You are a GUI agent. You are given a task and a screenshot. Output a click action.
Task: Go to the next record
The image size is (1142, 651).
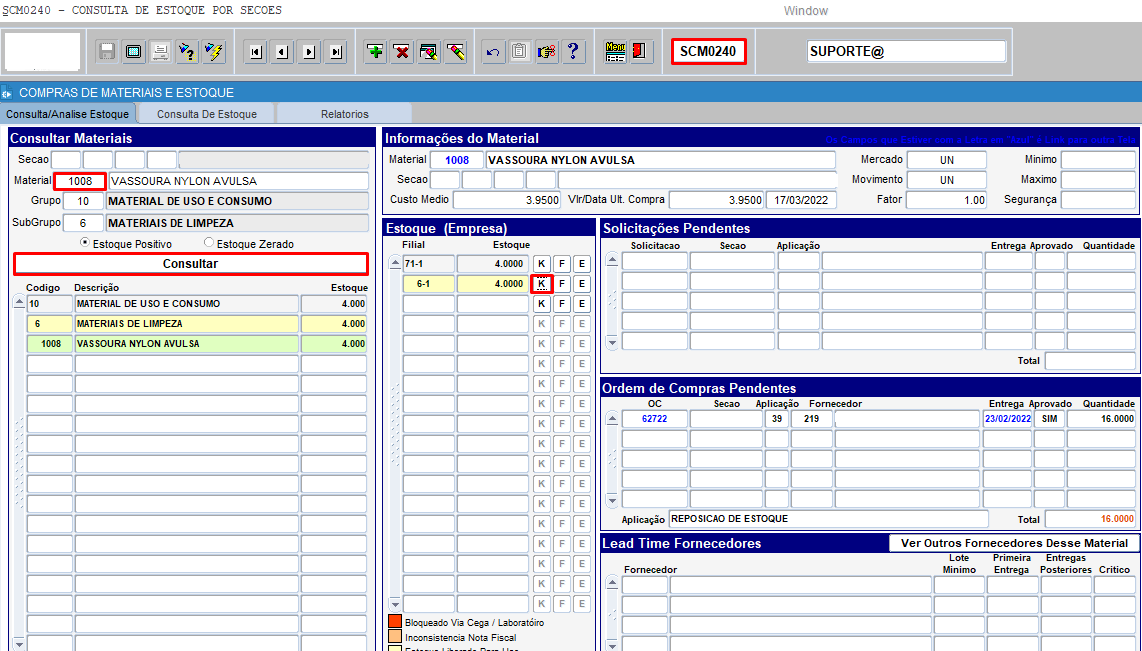(310, 52)
